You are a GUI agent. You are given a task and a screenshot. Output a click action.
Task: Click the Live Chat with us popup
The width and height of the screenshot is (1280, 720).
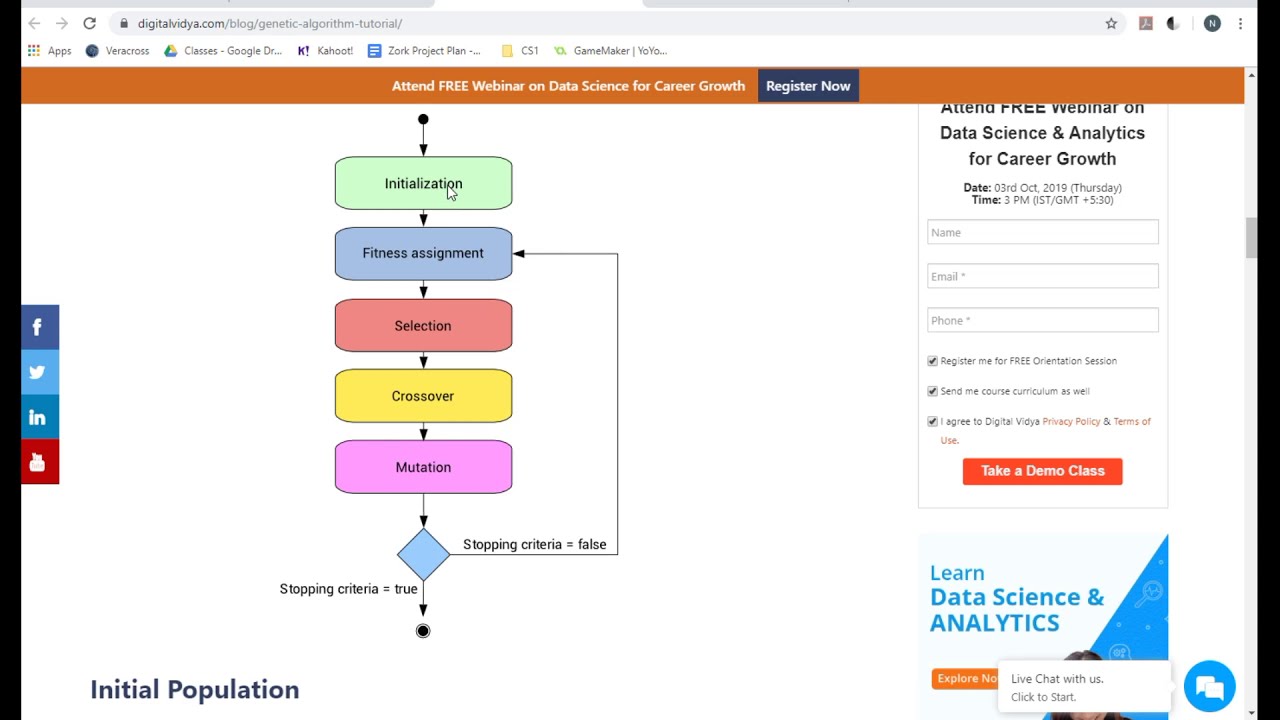(1085, 687)
